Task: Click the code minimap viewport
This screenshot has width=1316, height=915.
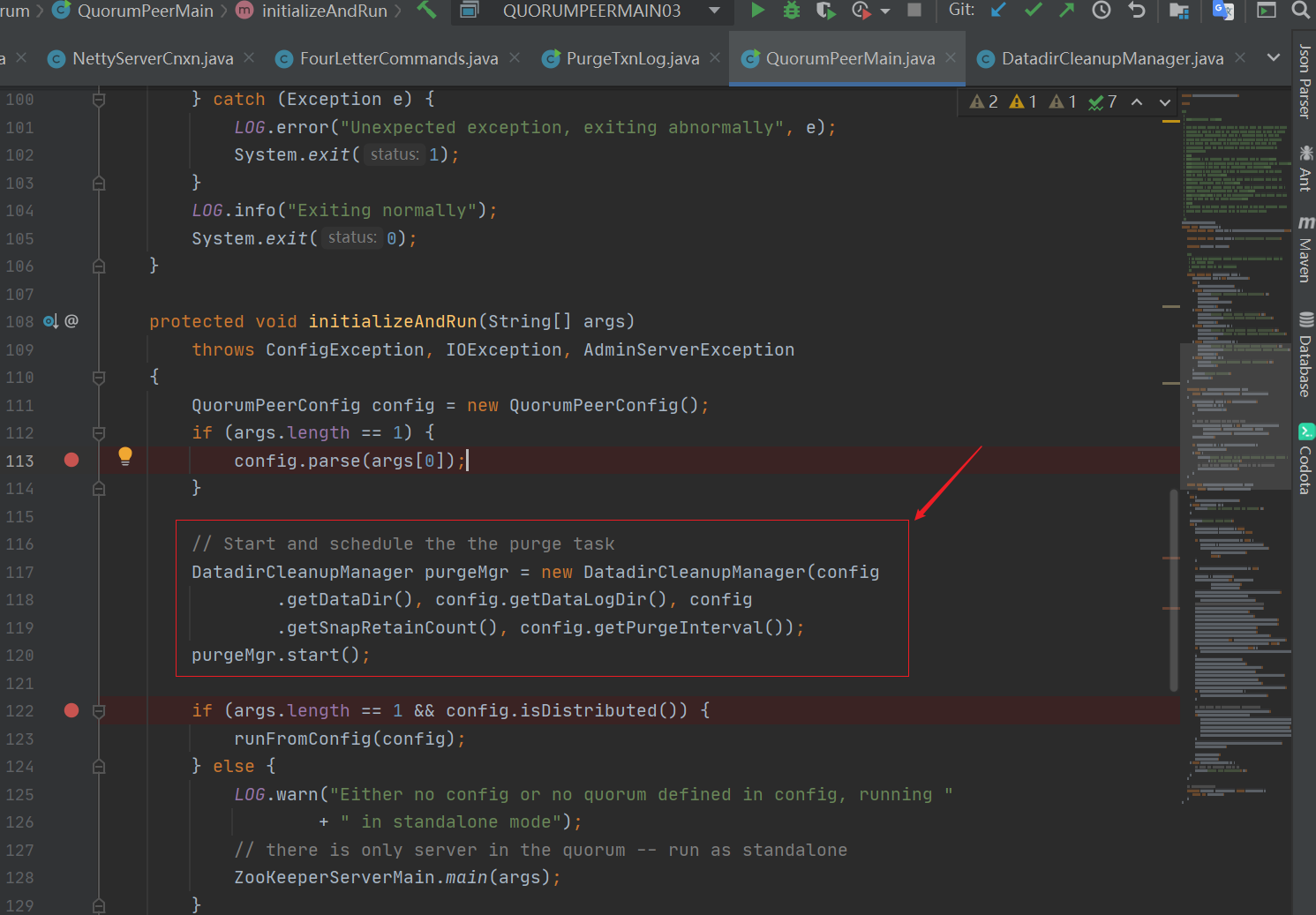Action: (x=1236, y=416)
